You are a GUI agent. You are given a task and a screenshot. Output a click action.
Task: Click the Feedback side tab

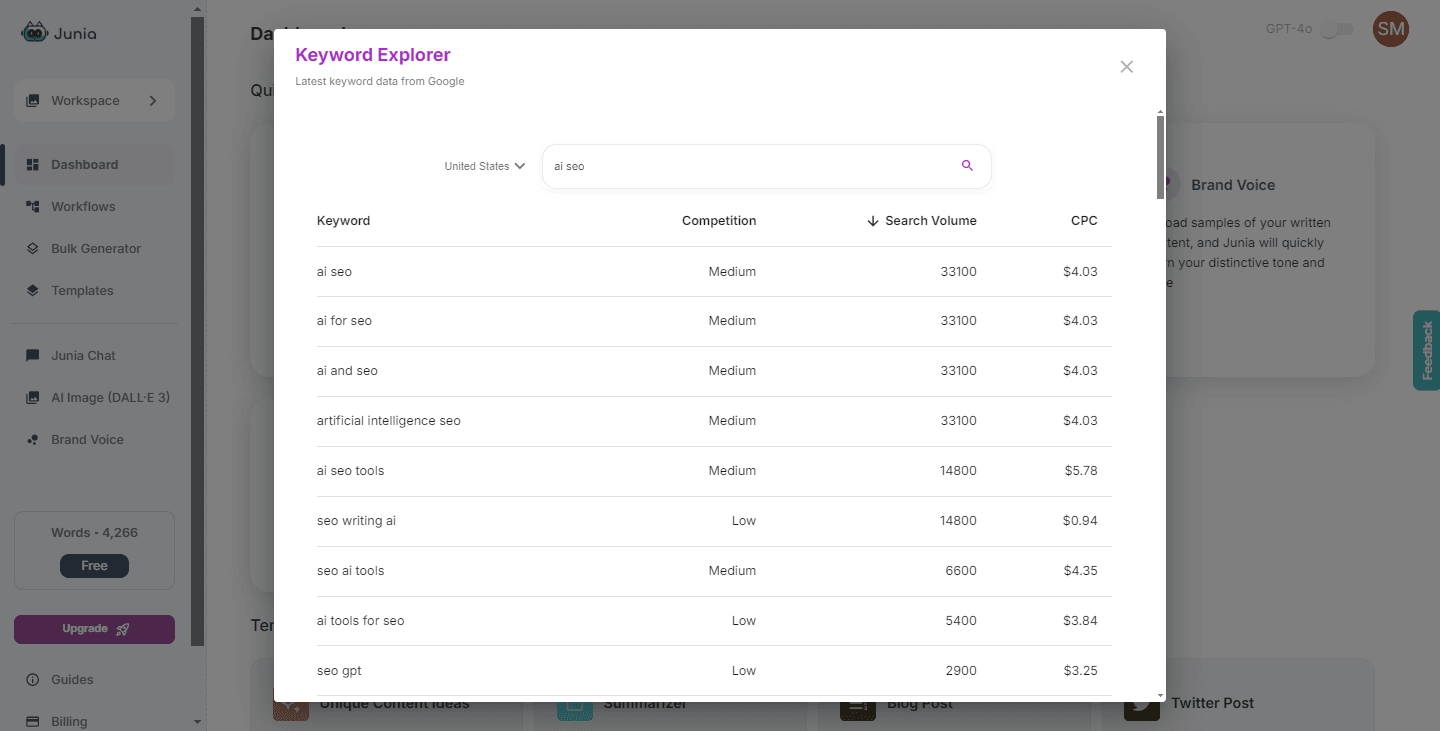1427,350
